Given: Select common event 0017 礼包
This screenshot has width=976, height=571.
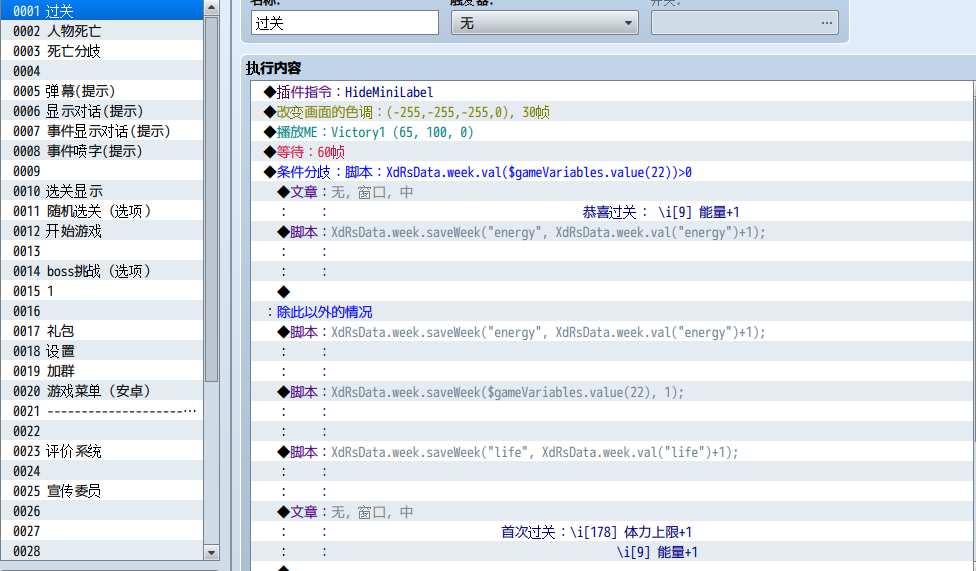Looking at the screenshot, I should coord(102,331).
